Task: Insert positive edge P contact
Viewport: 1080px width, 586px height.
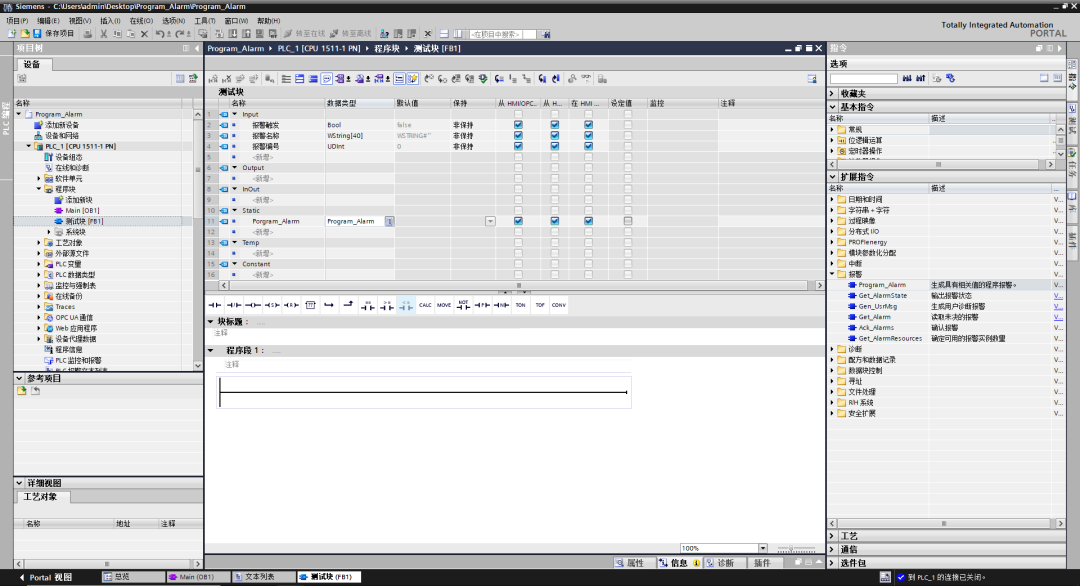Action: pos(482,305)
